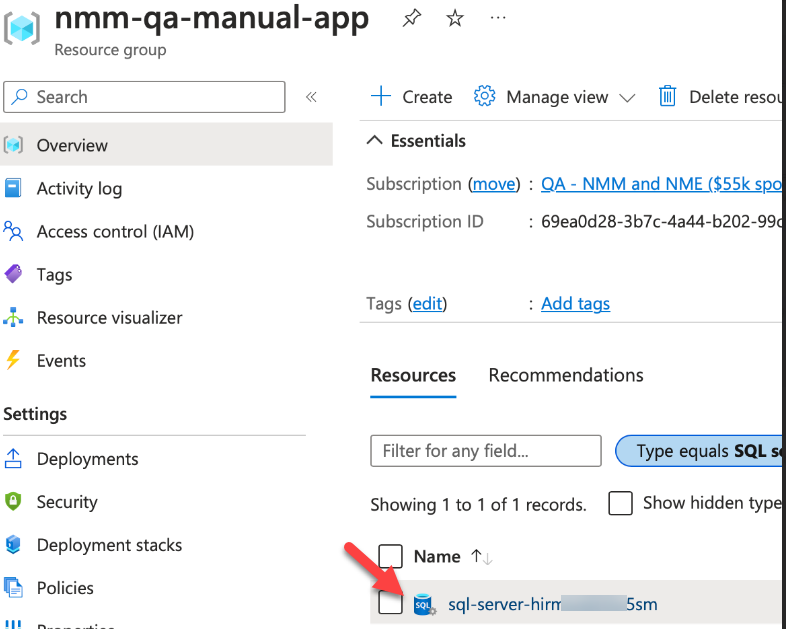Click the trash can icon for Delete resource group

coord(667,96)
